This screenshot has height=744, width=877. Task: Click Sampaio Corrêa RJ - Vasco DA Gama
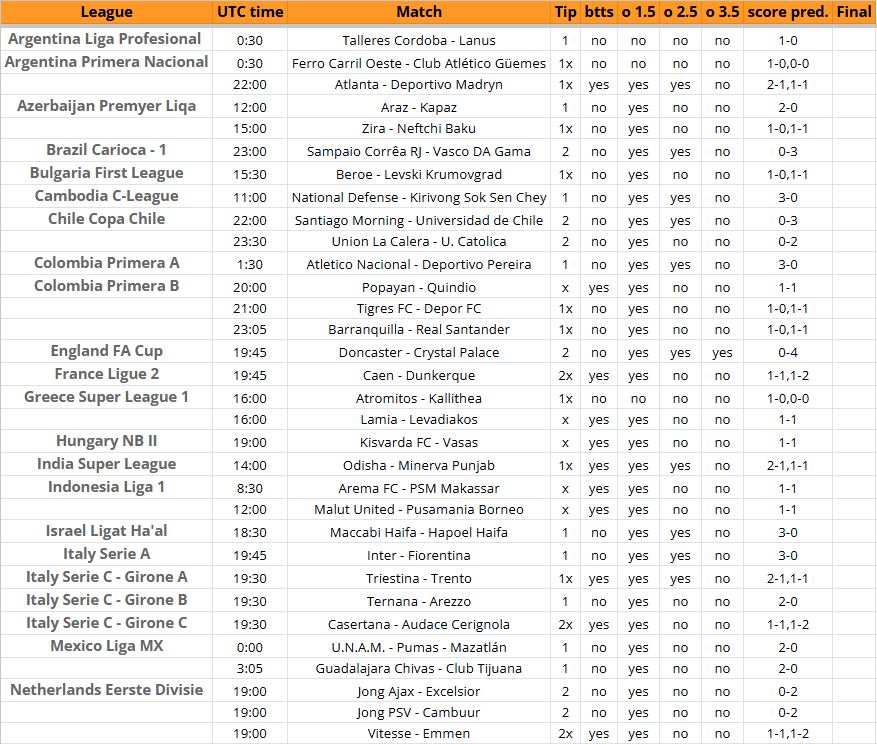click(419, 152)
